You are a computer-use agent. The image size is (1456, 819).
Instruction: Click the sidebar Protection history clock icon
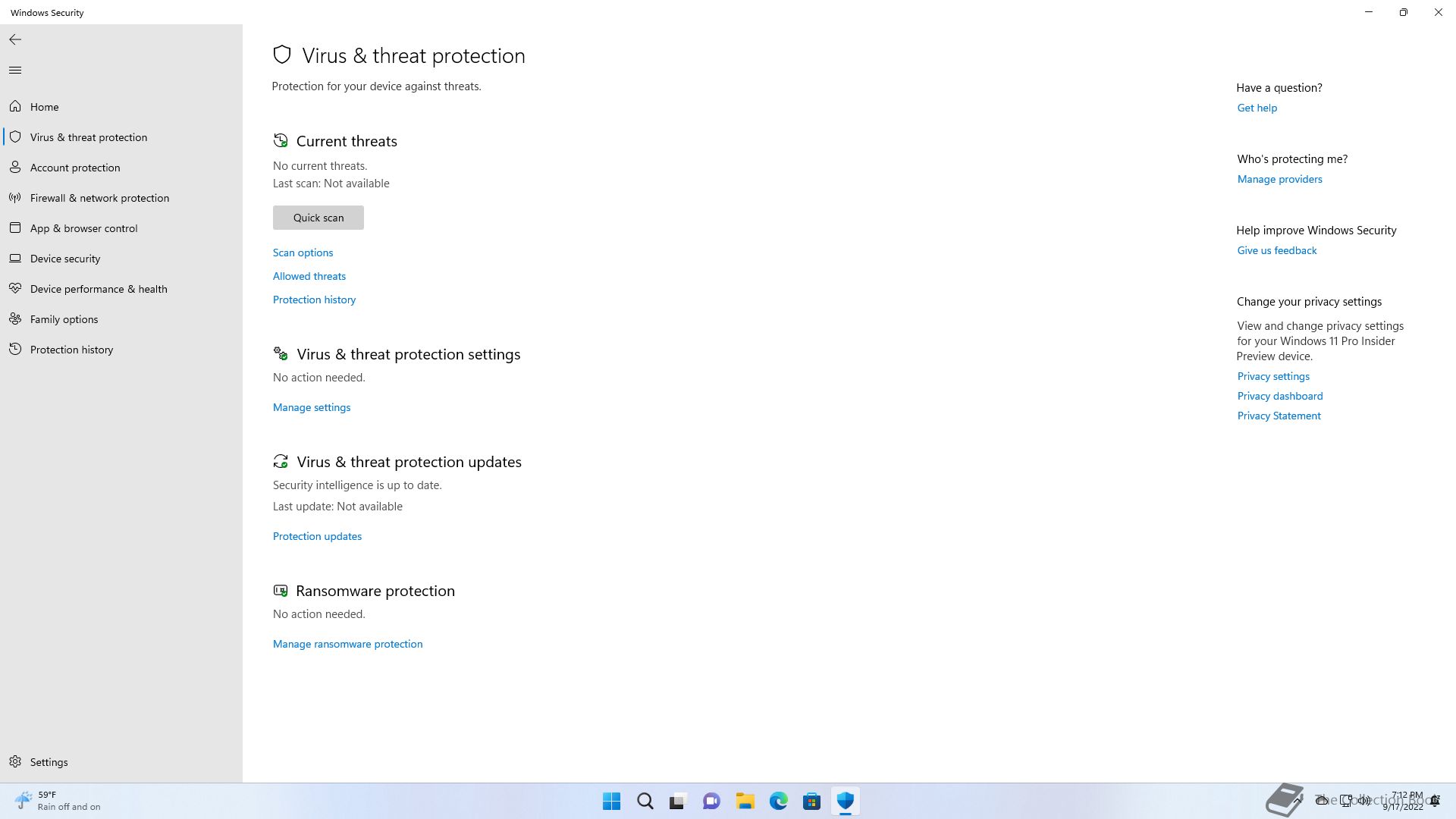[15, 349]
